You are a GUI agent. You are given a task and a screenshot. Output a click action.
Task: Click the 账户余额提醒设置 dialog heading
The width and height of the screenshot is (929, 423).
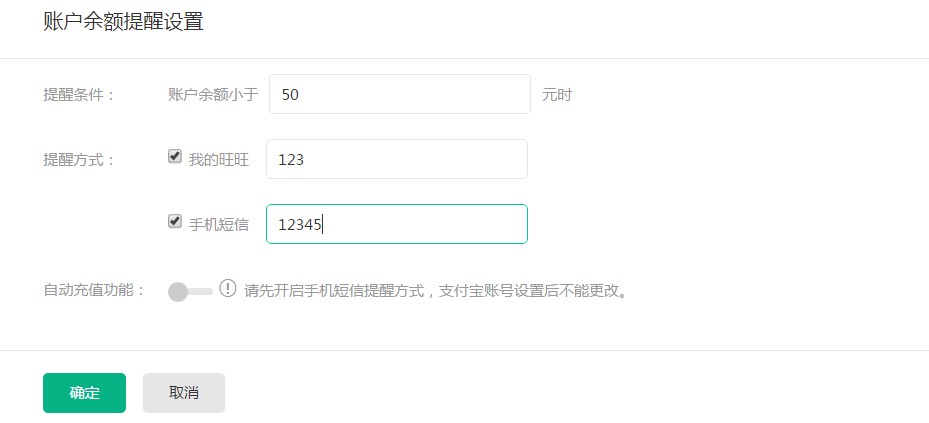click(x=123, y=21)
